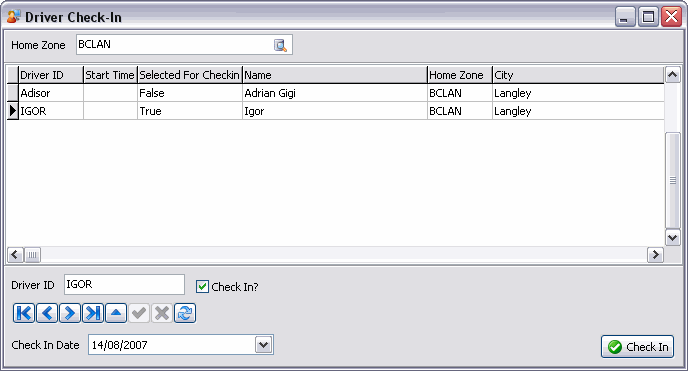
Task: Select the Adisor driver row
Action: click(x=335, y=93)
